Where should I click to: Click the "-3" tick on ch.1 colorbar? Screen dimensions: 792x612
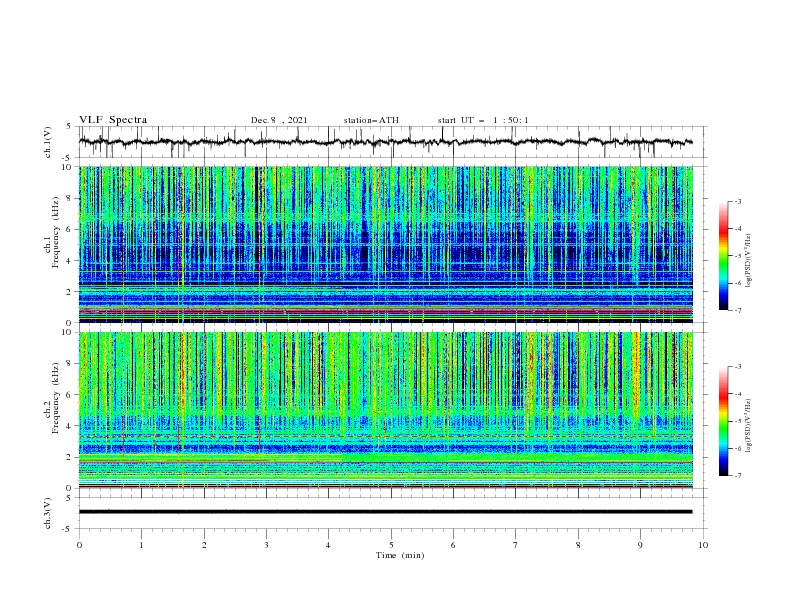click(737, 201)
